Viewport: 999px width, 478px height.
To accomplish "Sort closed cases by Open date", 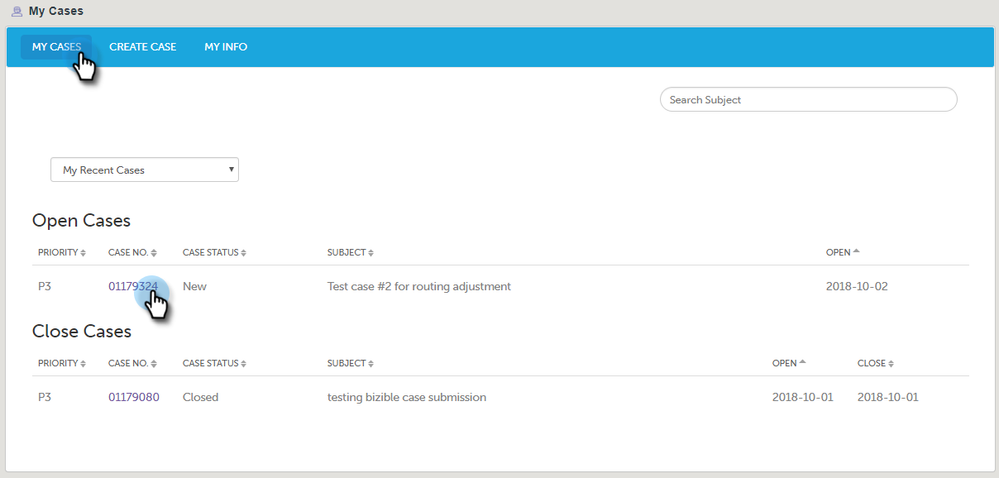I will 789,364.
